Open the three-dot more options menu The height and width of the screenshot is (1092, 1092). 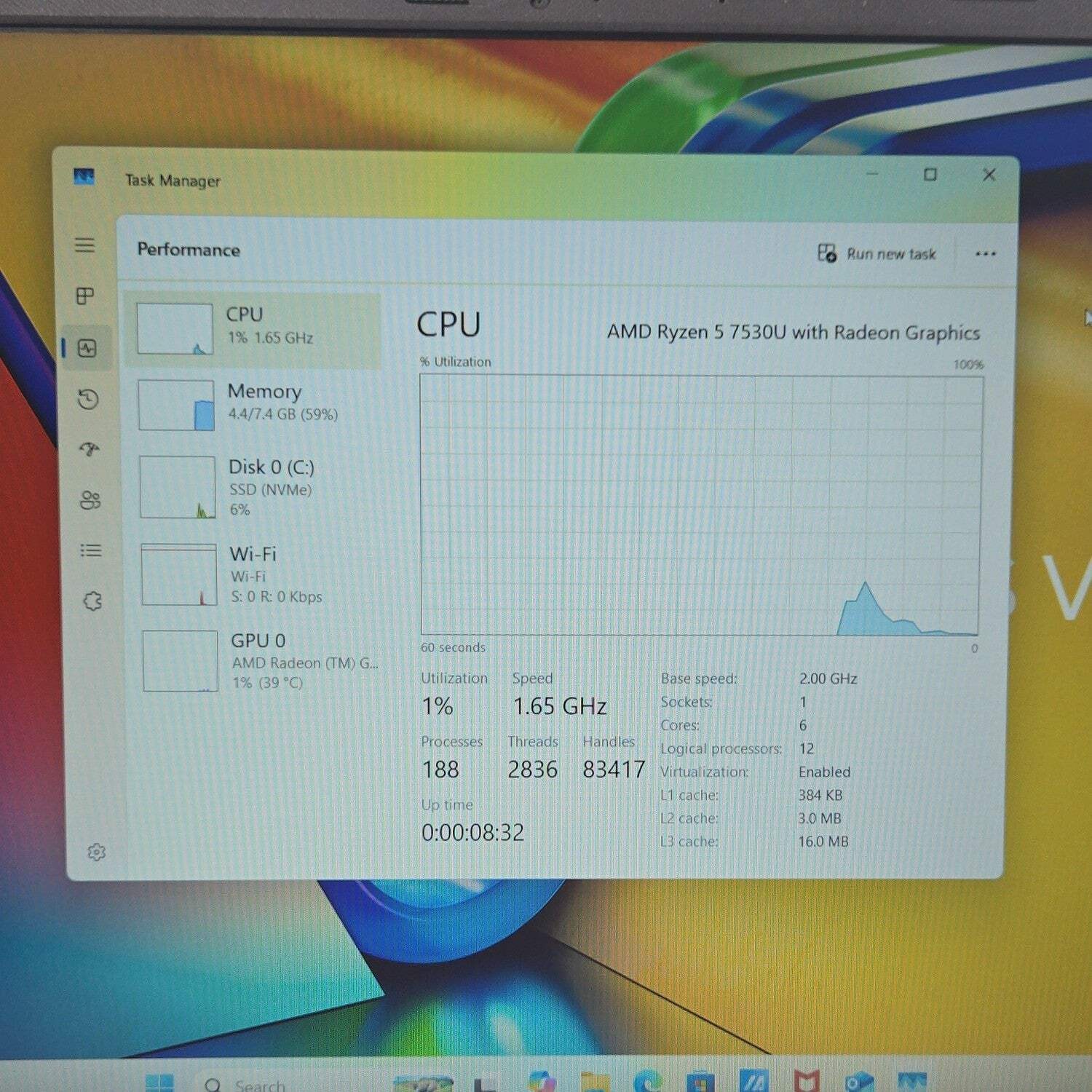point(985,254)
